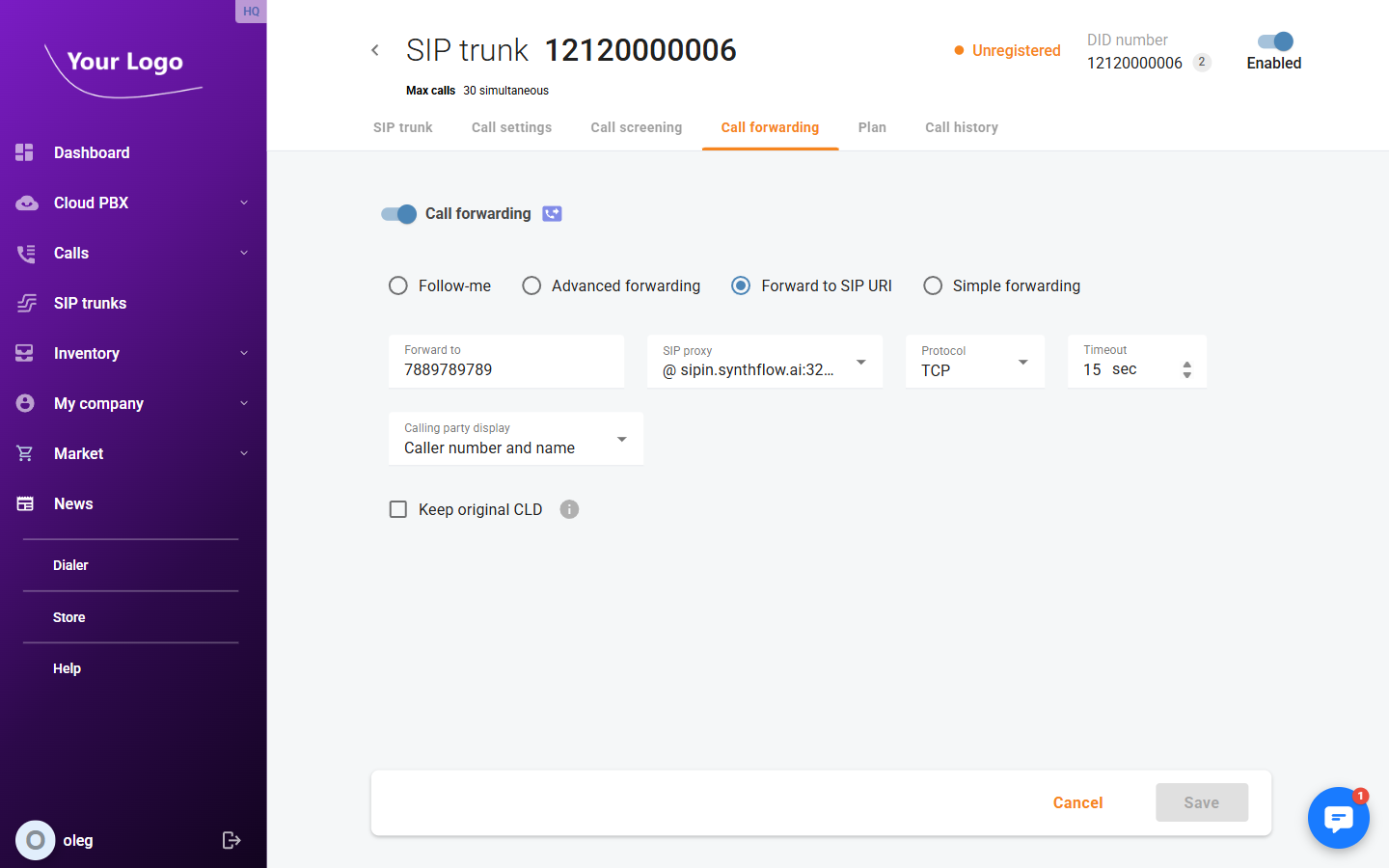Viewport: 1389px width, 868px height.
Task: Switch to the Call history tab
Action: click(x=961, y=127)
